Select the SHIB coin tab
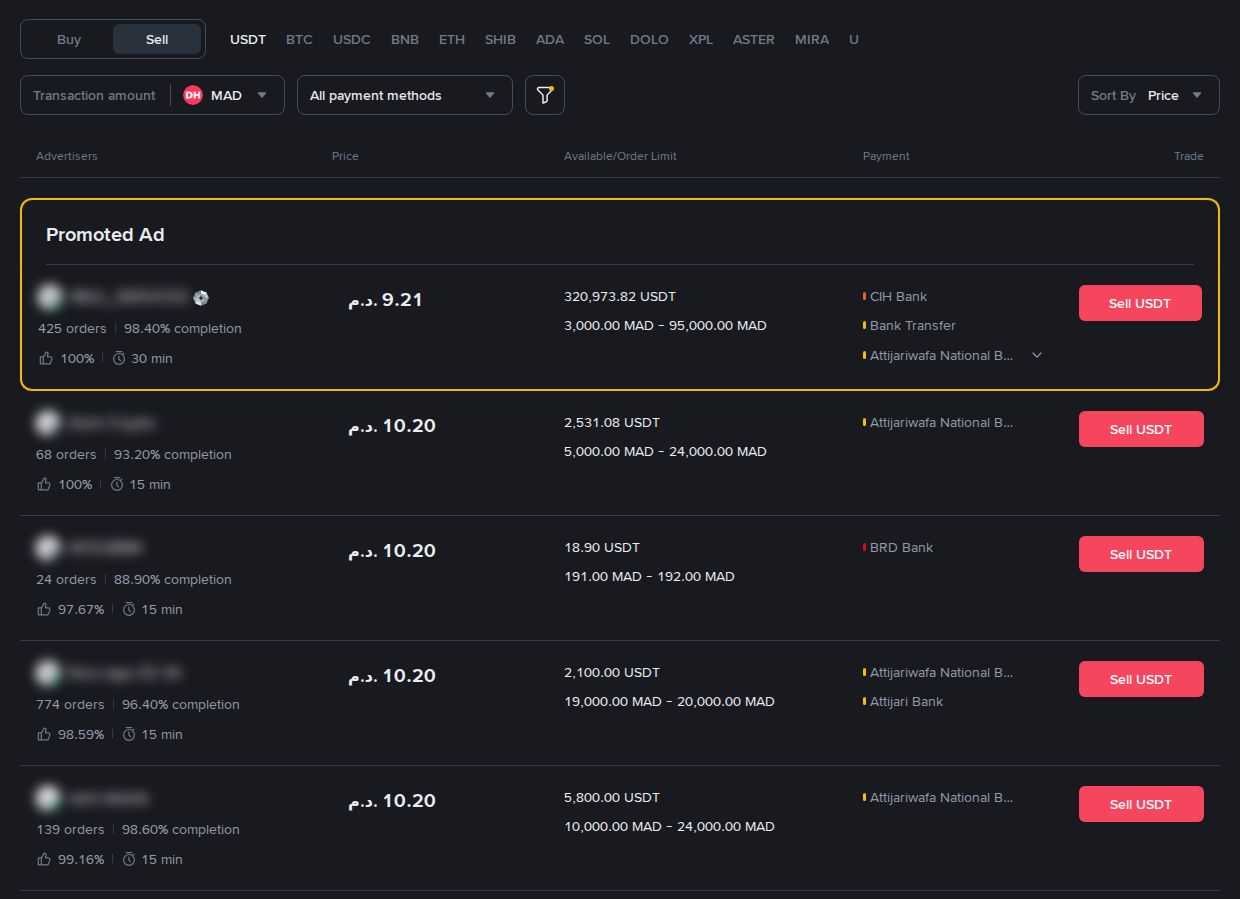 tap(500, 40)
